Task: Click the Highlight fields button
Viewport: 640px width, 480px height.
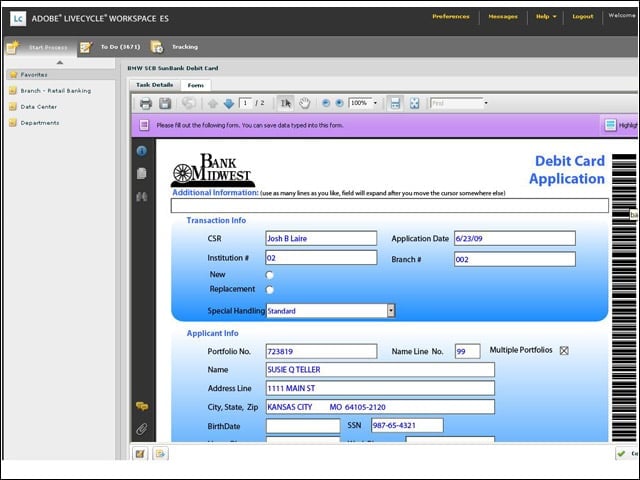Action: click(620, 125)
